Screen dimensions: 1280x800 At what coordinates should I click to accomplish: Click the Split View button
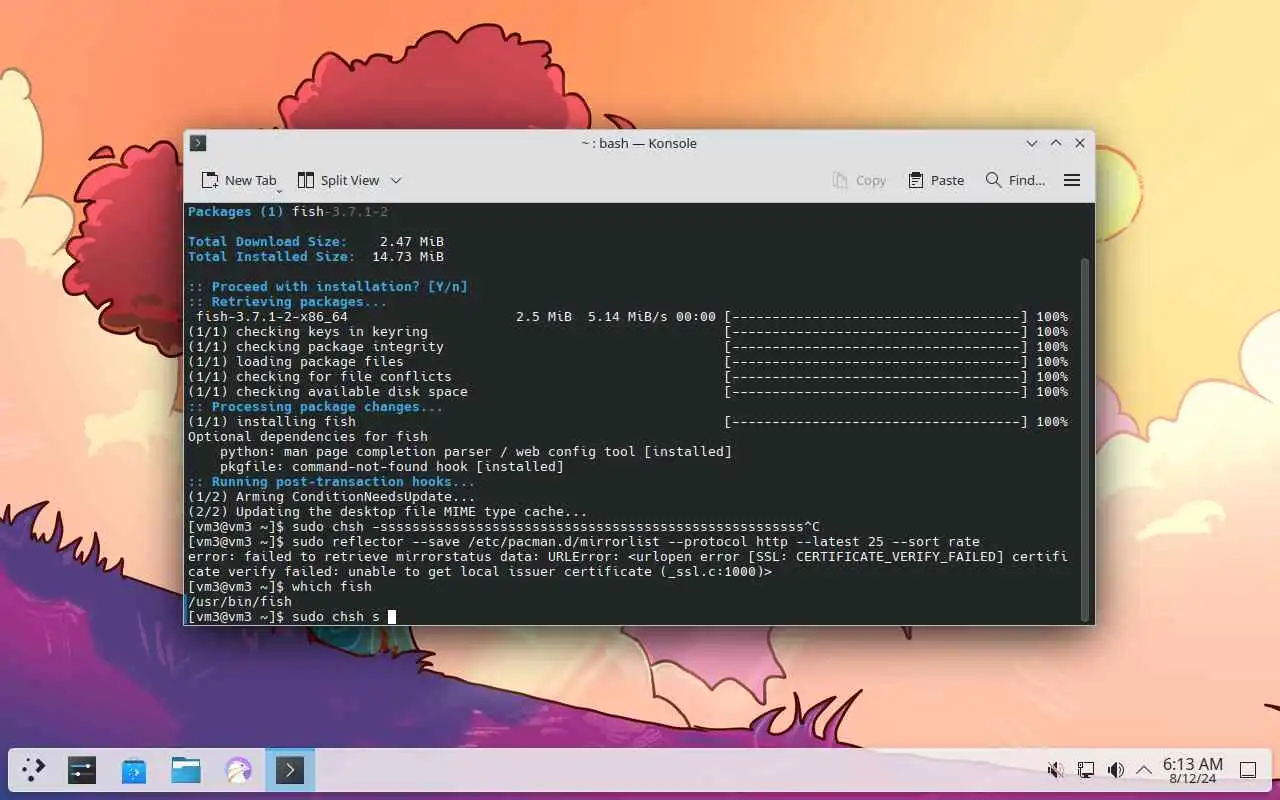(x=338, y=180)
